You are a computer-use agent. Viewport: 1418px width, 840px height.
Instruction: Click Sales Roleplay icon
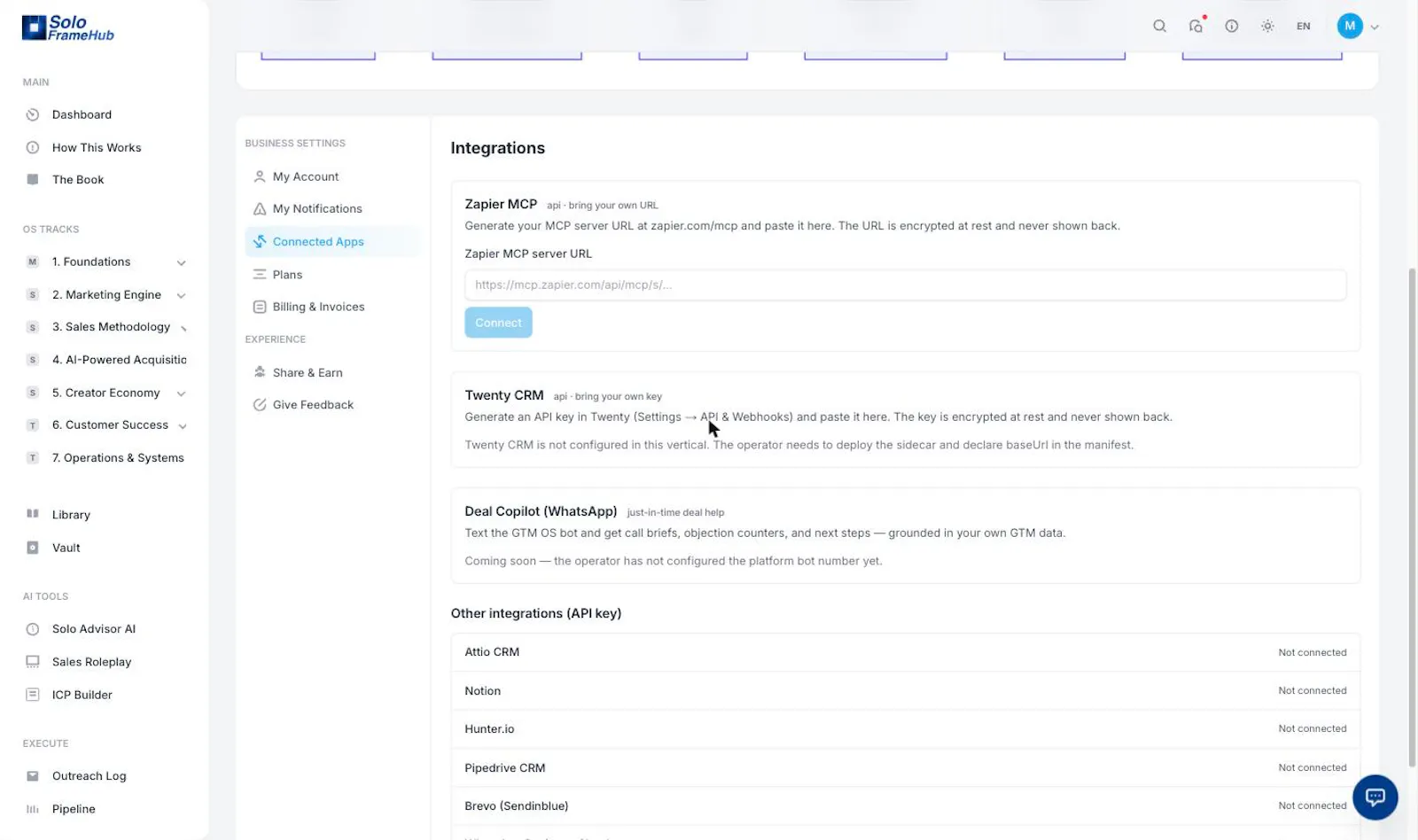[33, 662]
